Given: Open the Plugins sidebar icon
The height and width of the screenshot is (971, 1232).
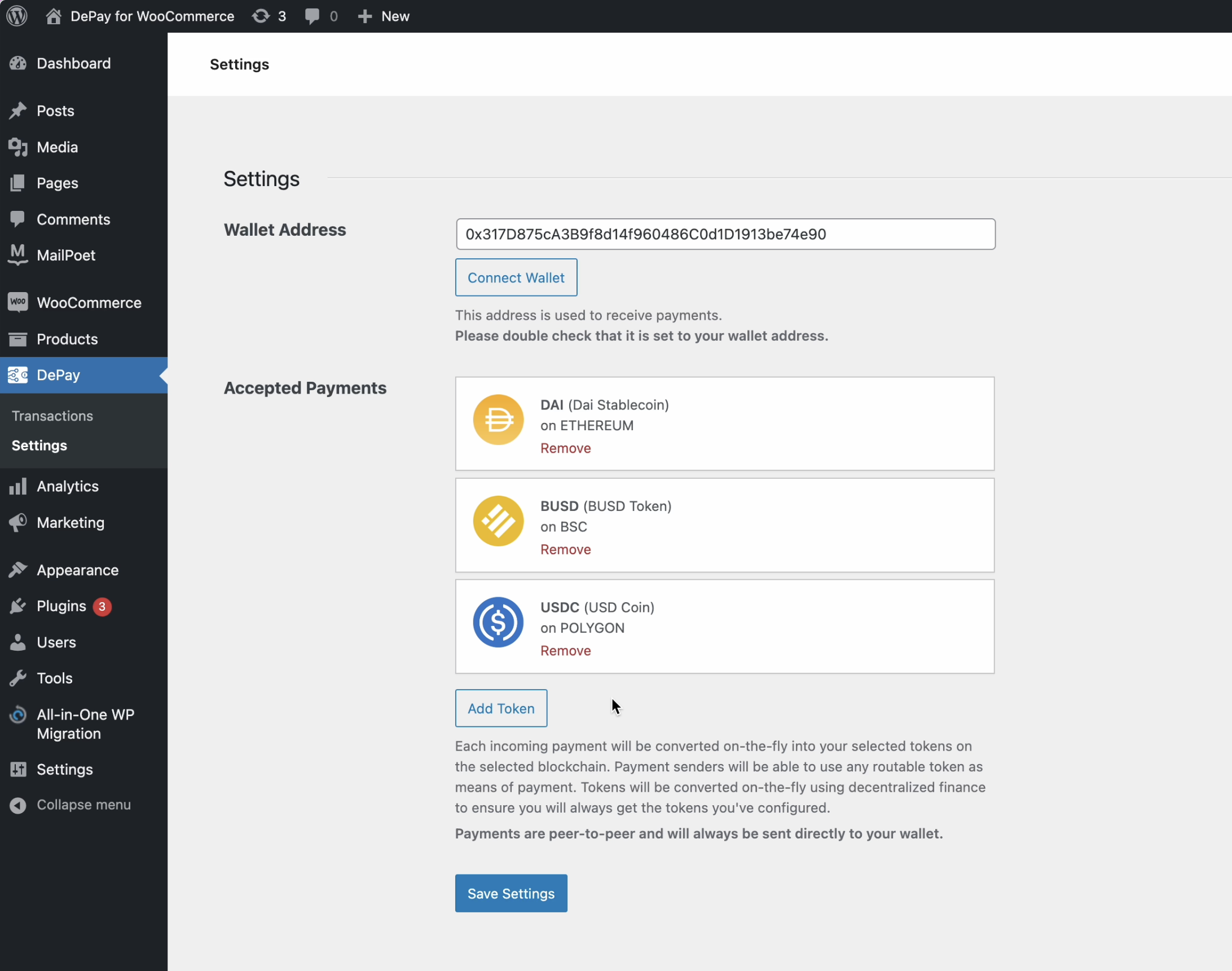Looking at the screenshot, I should (17, 606).
